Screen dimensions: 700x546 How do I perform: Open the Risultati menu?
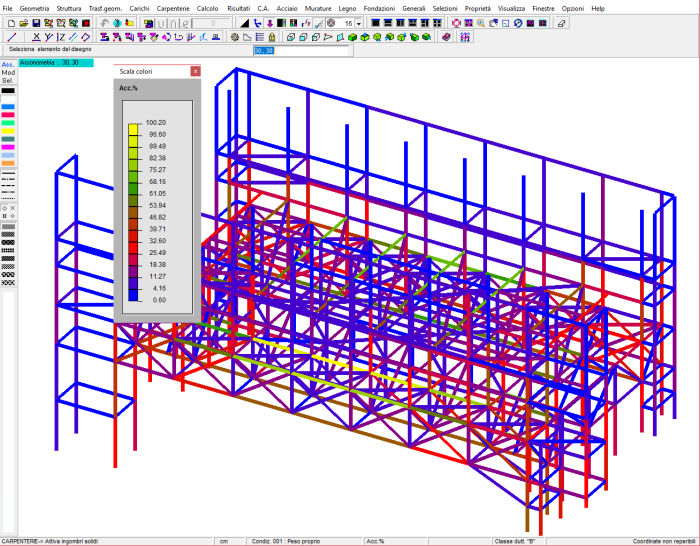(x=238, y=7)
